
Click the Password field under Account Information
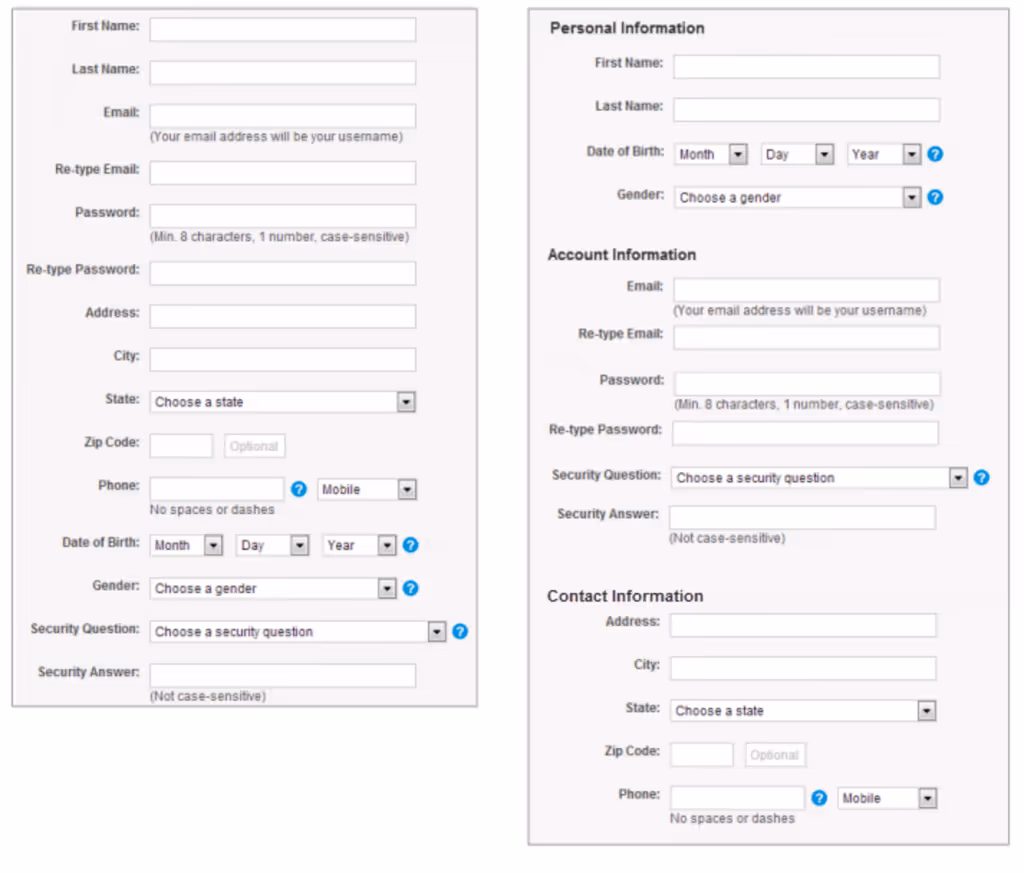point(806,383)
